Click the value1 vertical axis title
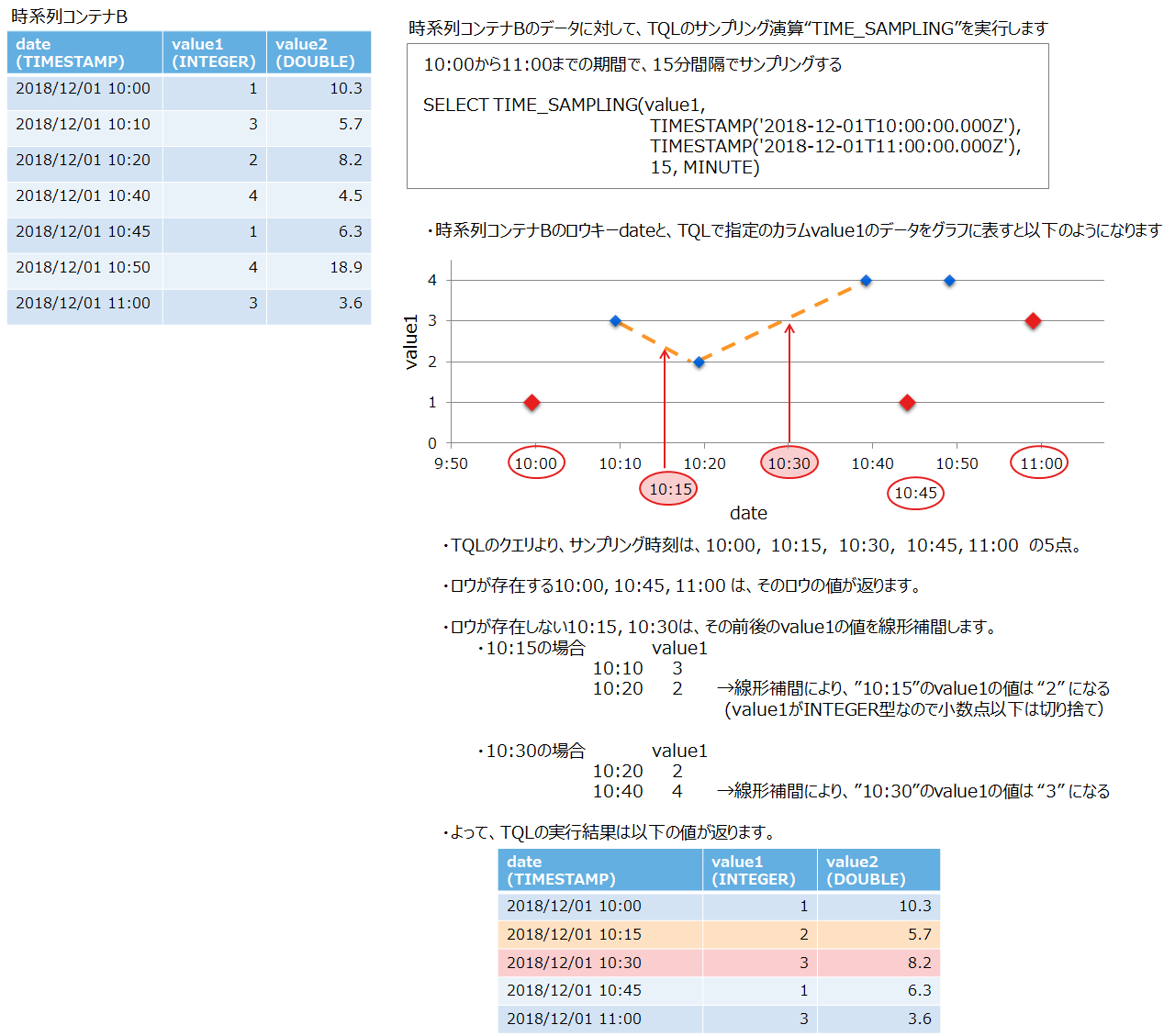Viewport: 1175px width, 1036px height. [411, 341]
